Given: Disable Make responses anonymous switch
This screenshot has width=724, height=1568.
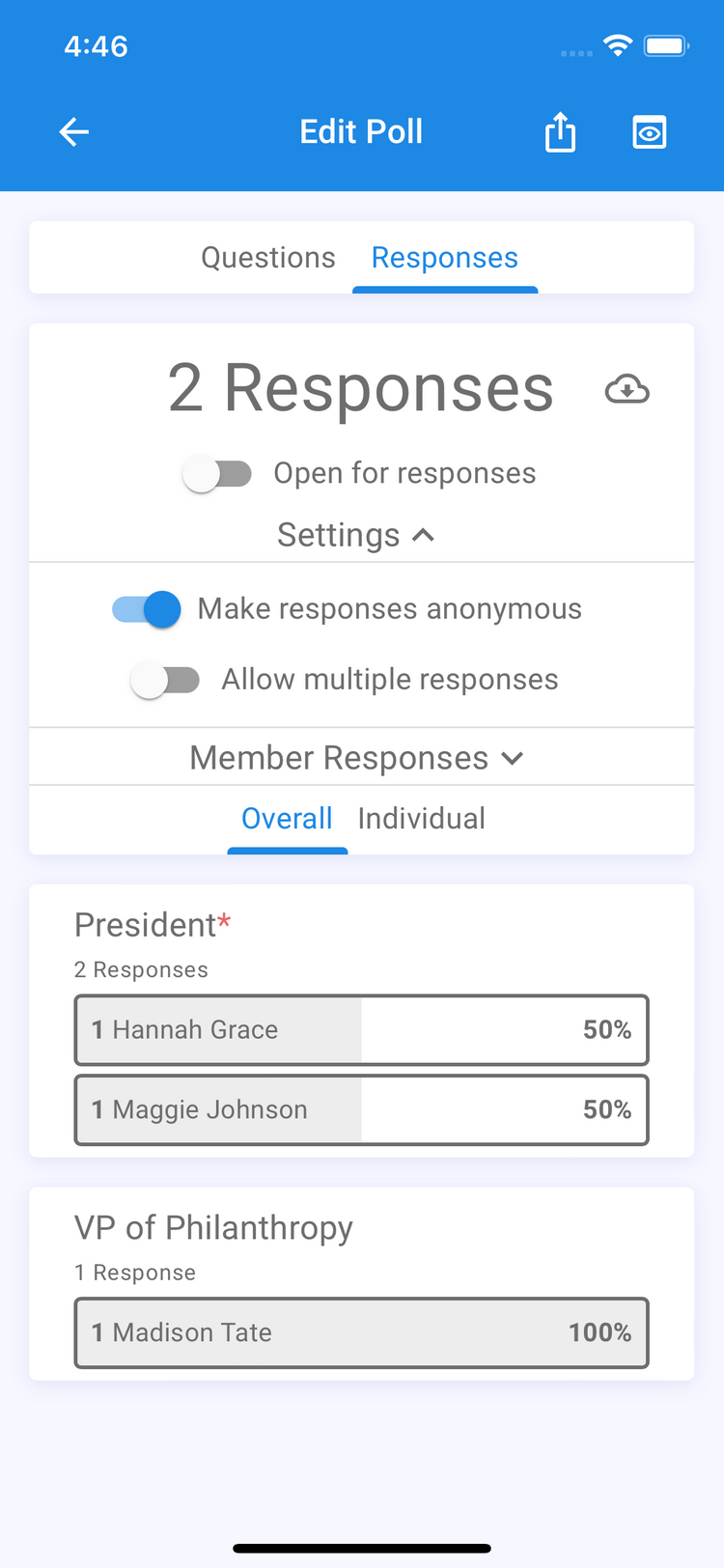Looking at the screenshot, I should (x=148, y=610).
